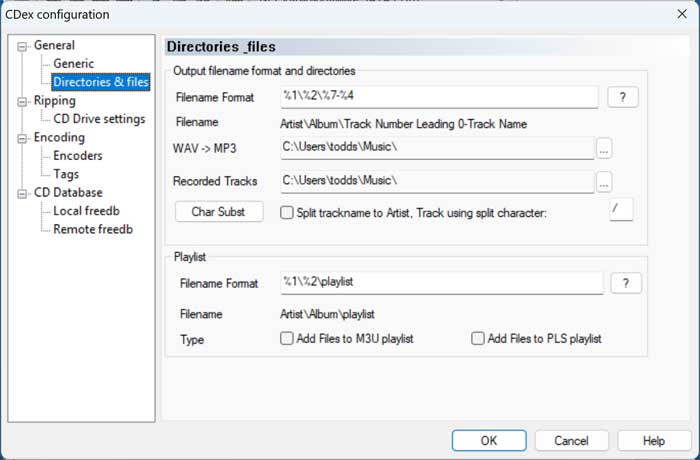Viewport: 700px width, 460px height.
Task: Select Directories & files tree item
Action: coord(101,82)
